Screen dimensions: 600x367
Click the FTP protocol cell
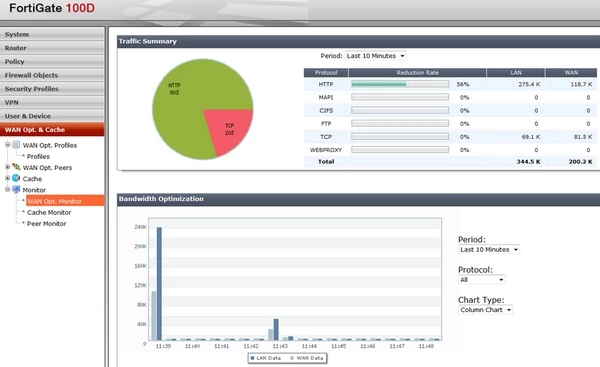pos(326,124)
